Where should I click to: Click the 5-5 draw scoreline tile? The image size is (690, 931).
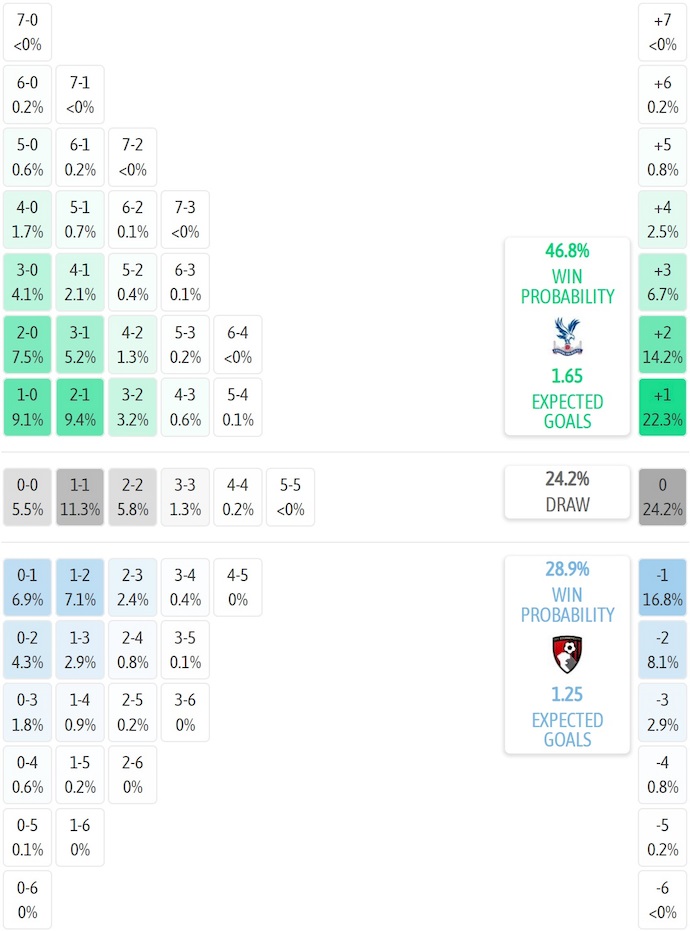point(289,497)
